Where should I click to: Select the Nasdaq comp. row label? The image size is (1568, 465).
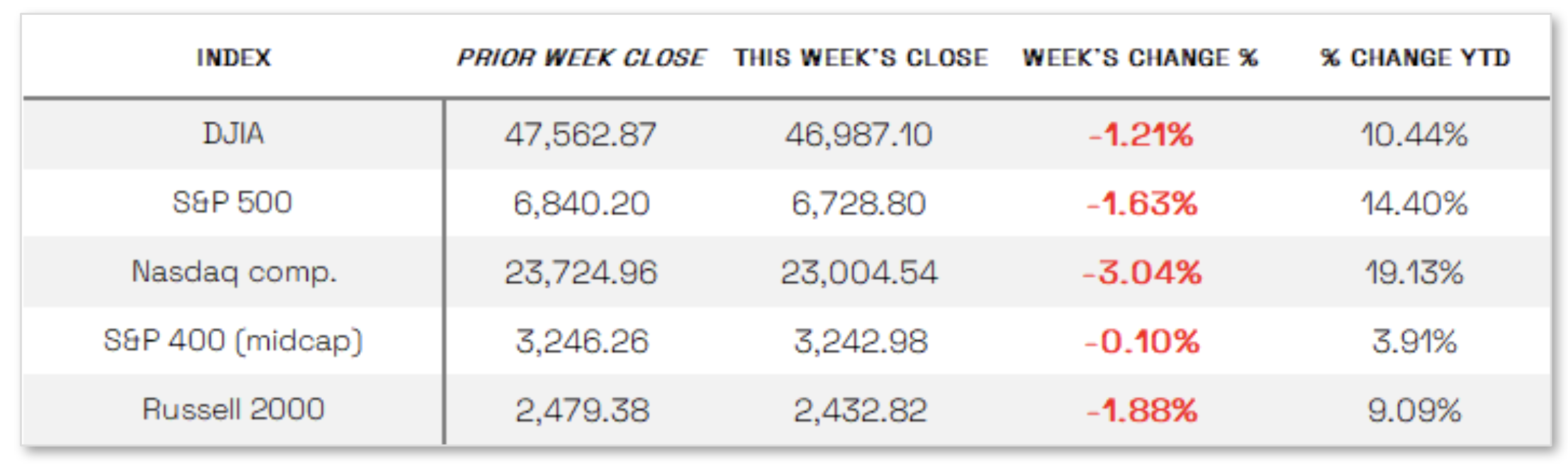tap(234, 271)
